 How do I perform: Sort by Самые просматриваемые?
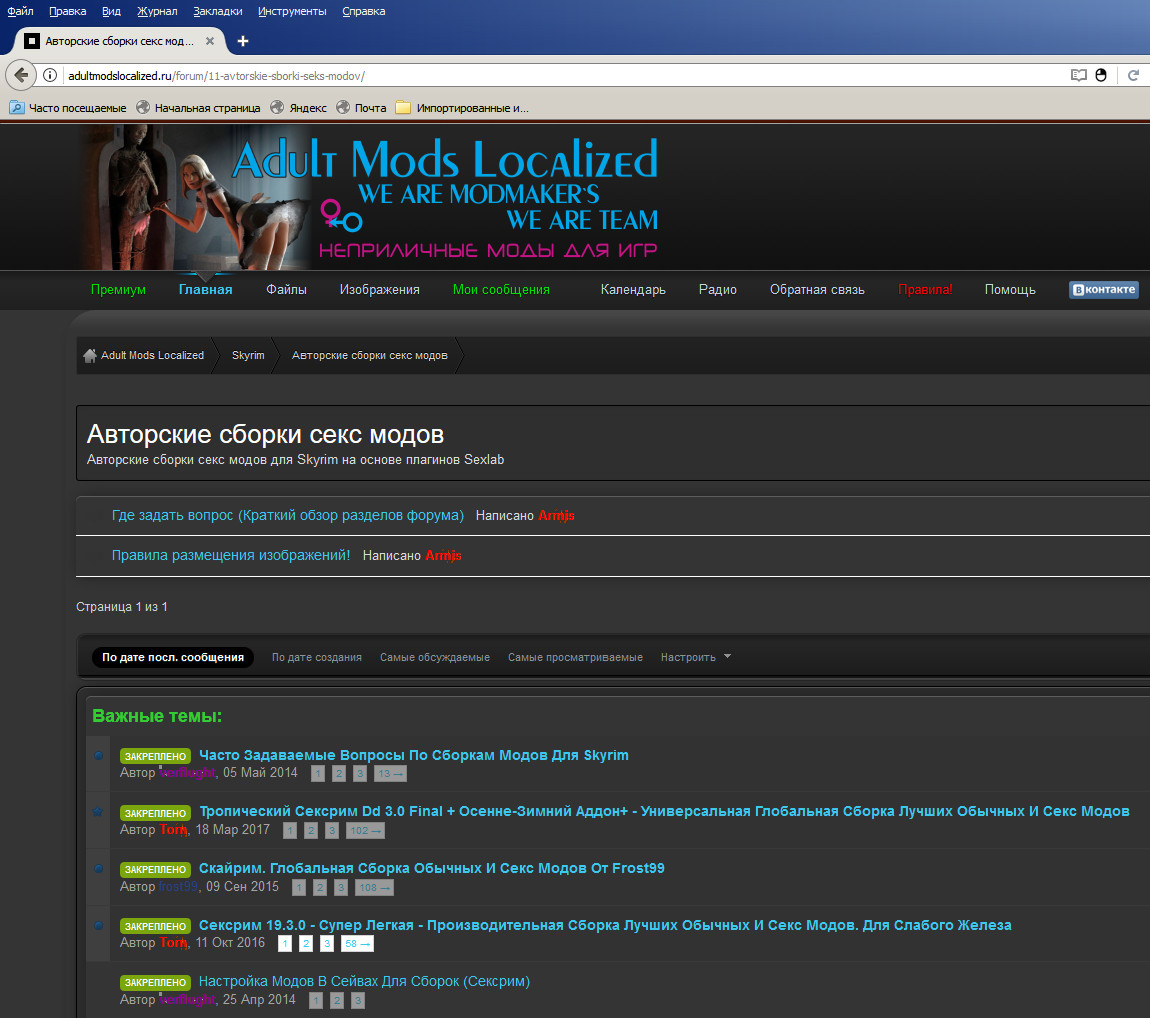tap(575, 657)
